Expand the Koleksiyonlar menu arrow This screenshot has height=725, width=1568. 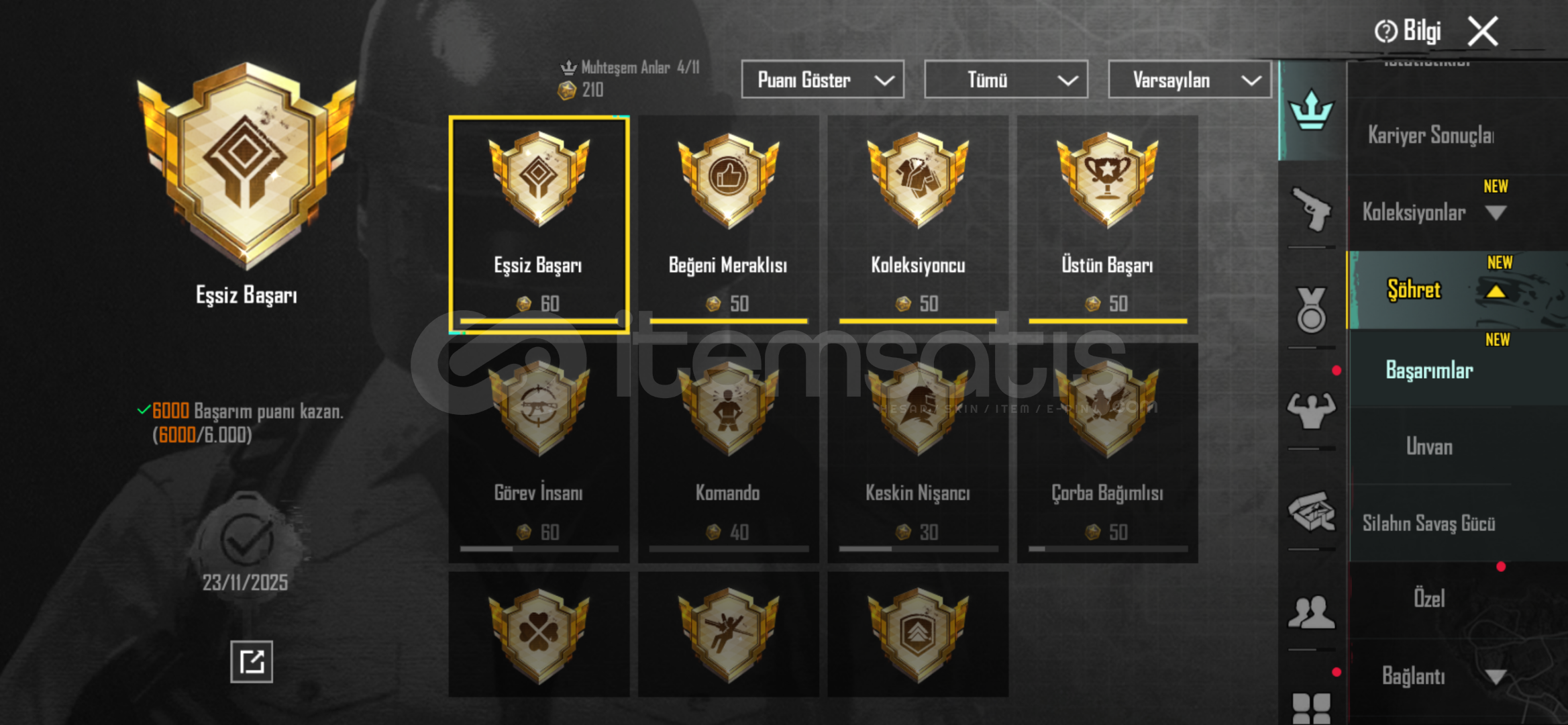1496,213
